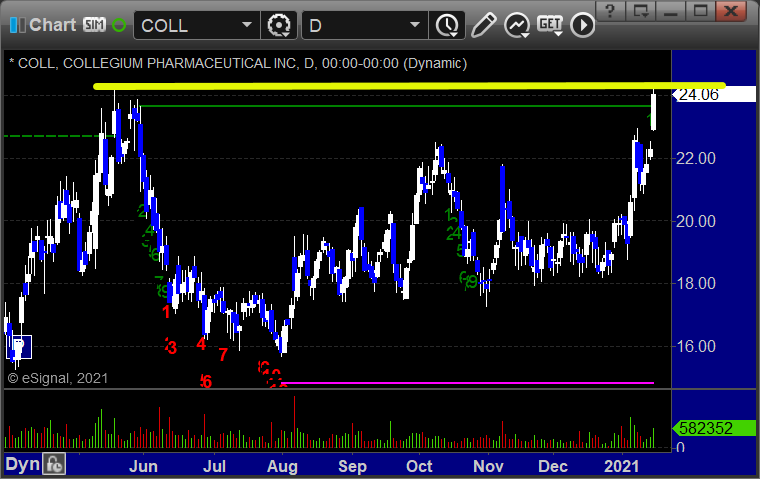Toggle the lock icon beside Dyn
Viewport: 760px width, 479px height.
click(54, 464)
